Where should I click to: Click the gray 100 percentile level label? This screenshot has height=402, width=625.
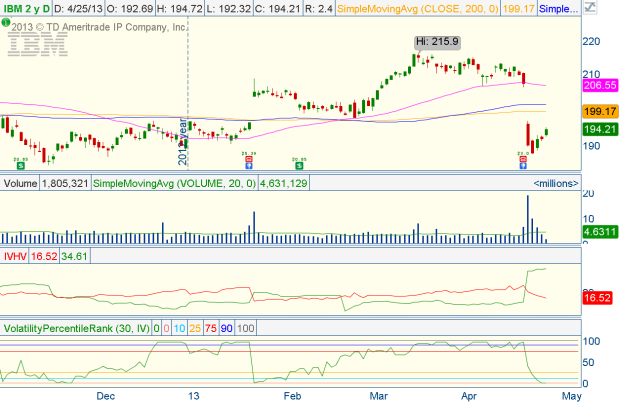pyautogui.click(x=245, y=328)
